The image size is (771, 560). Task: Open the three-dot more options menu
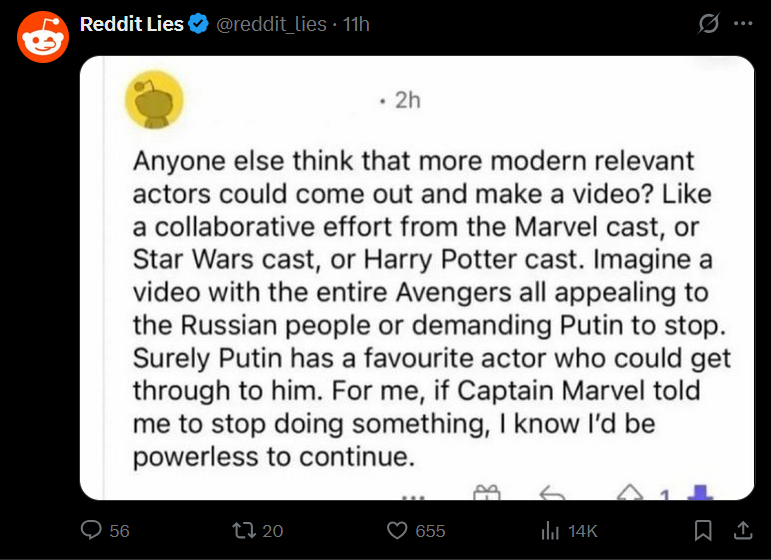point(742,24)
